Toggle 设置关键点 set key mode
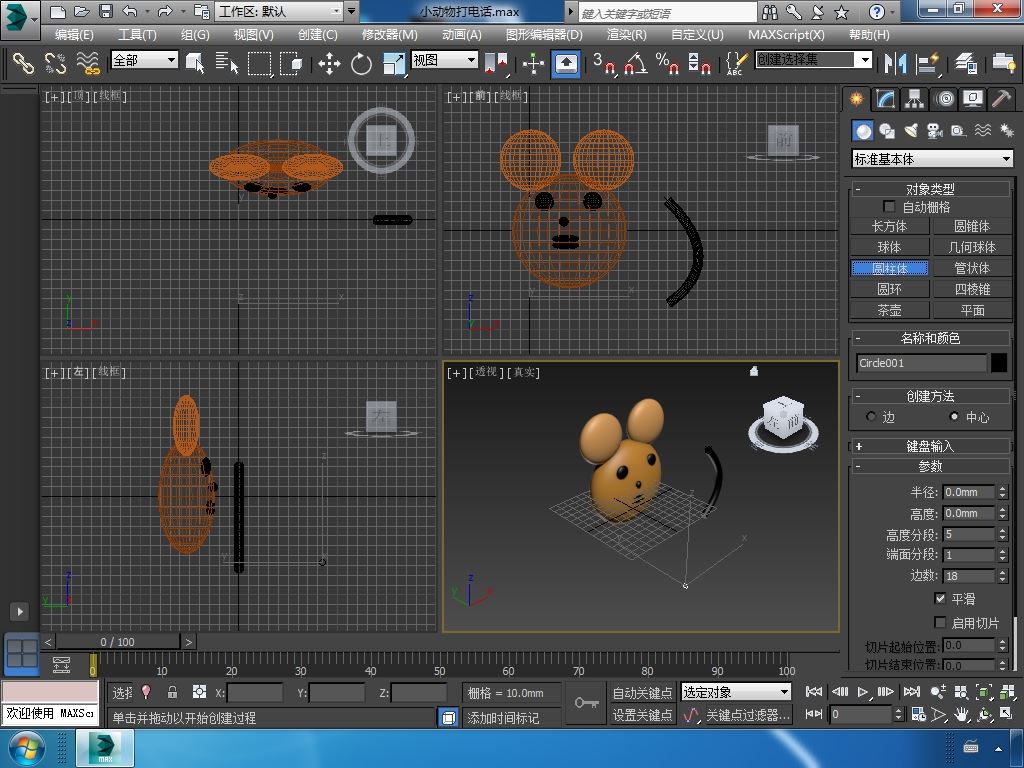Image resolution: width=1024 pixels, height=768 pixels. (x=642, y=715)
